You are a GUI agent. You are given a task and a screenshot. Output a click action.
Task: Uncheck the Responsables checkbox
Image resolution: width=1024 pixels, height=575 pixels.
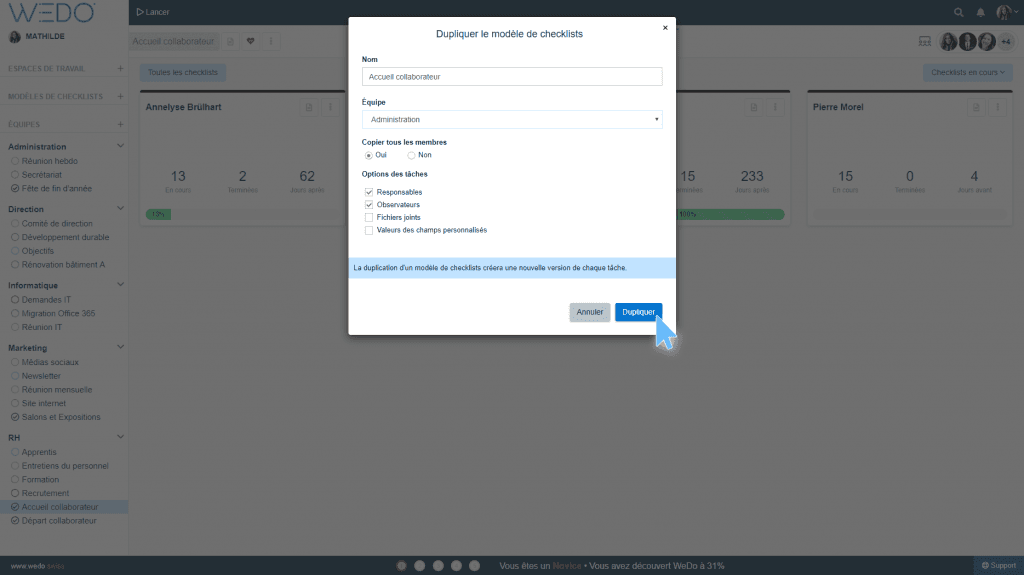coord(369,192)
